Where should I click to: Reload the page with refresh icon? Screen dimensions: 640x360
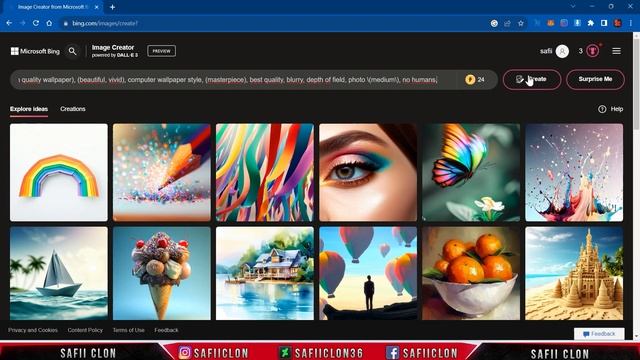36,23
